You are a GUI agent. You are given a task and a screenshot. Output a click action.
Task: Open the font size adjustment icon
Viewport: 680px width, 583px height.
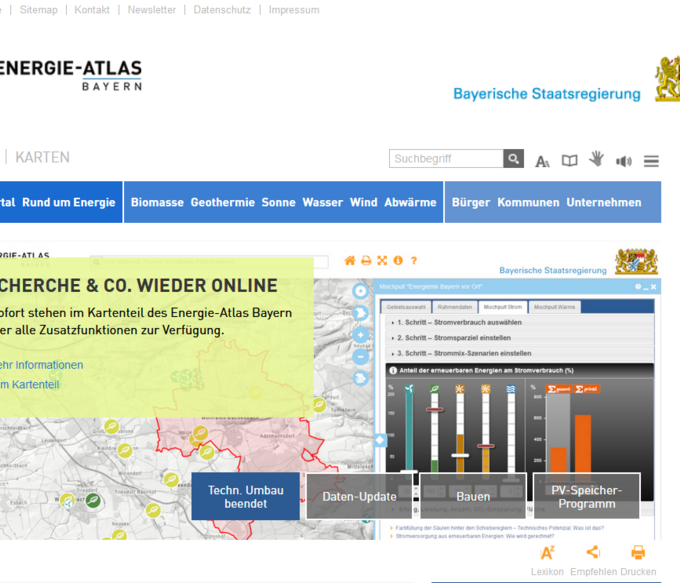[542, 161]
